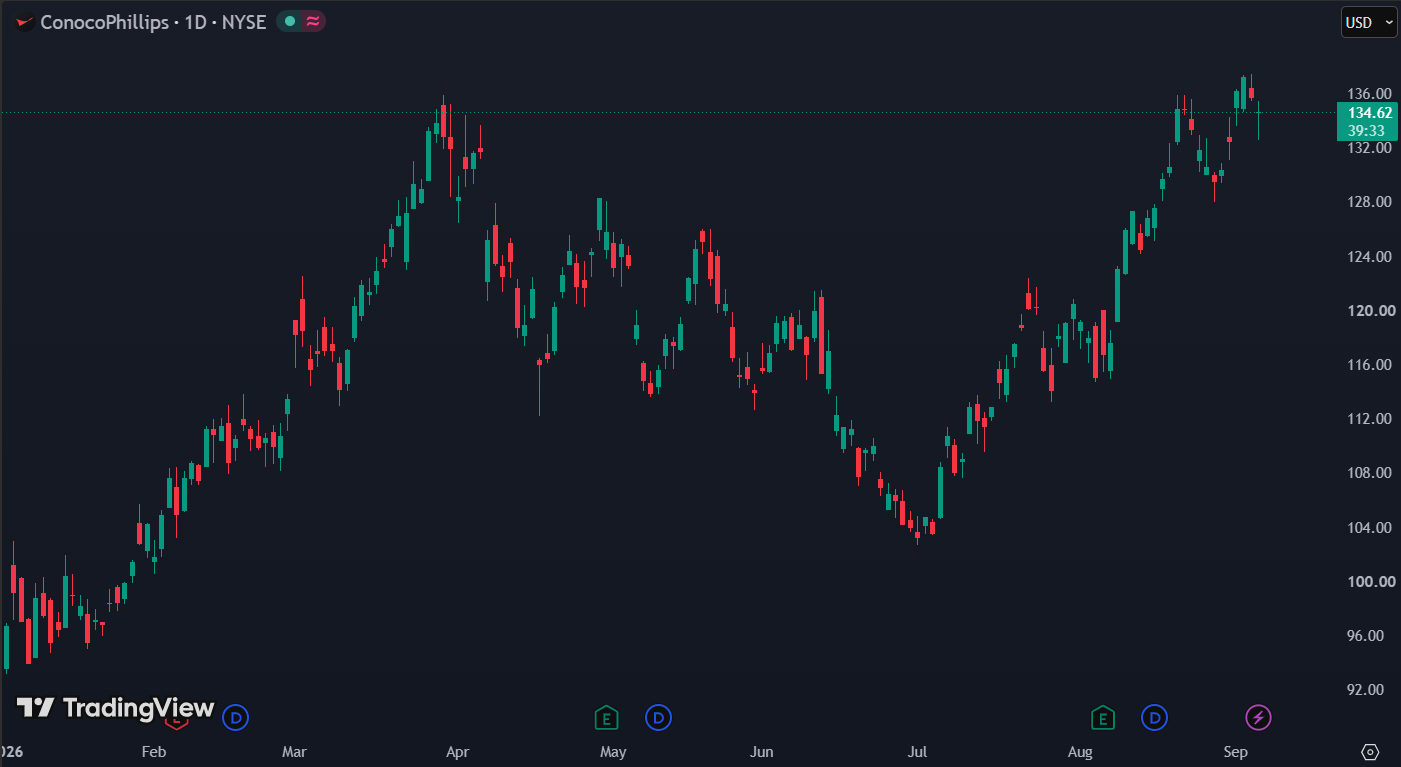This screenshot has width=1401, height=767.
Task: Open the earnings E marker near August
Action: (1103, 717)
